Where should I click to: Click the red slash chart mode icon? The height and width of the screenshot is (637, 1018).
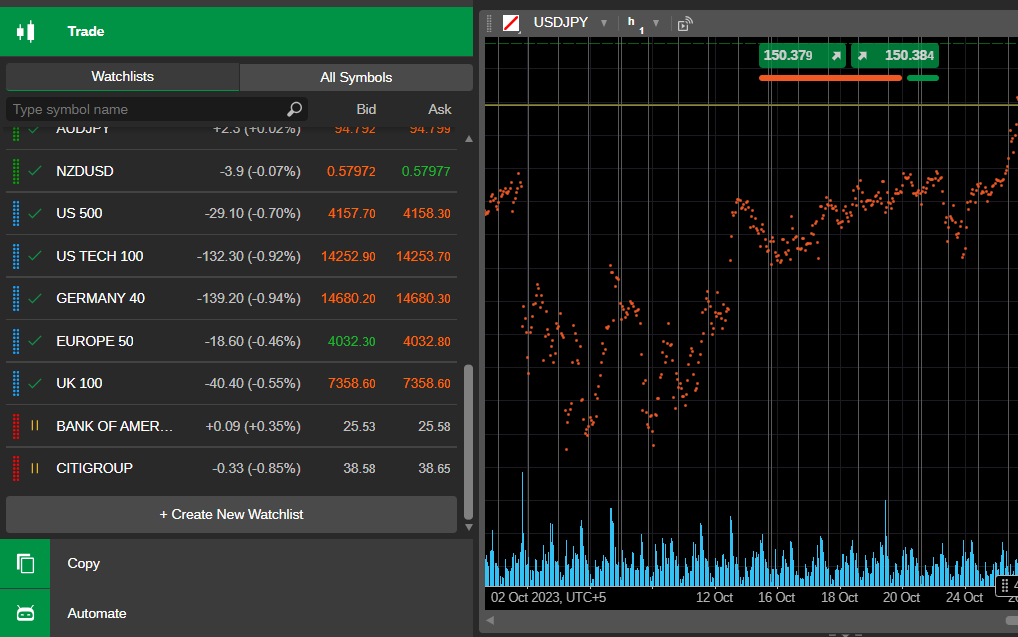511,23
